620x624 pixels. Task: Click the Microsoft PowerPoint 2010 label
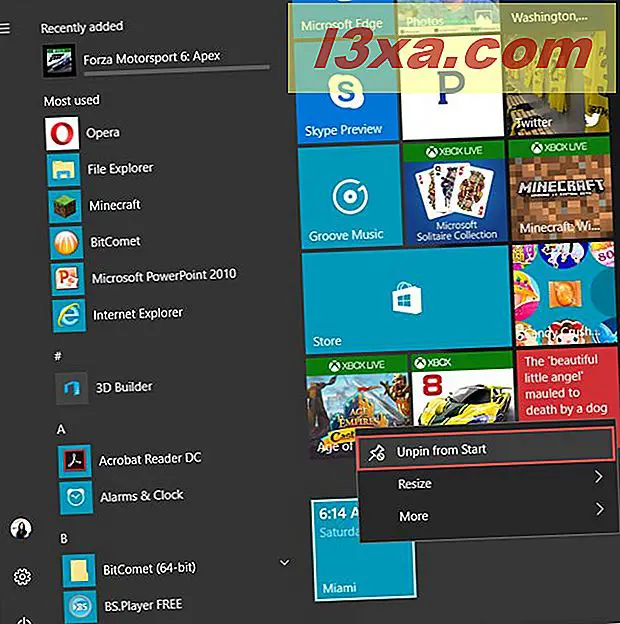[164, 276]
